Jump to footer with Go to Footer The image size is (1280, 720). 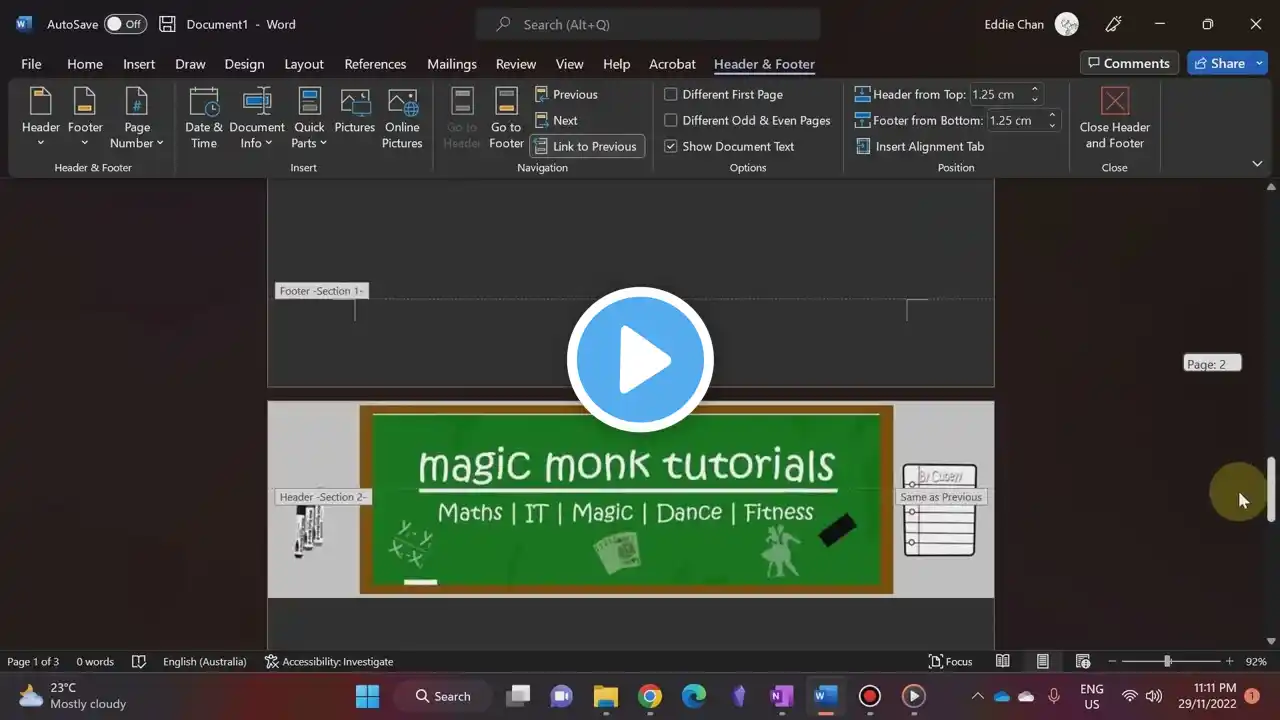click(x=506, y=119)
